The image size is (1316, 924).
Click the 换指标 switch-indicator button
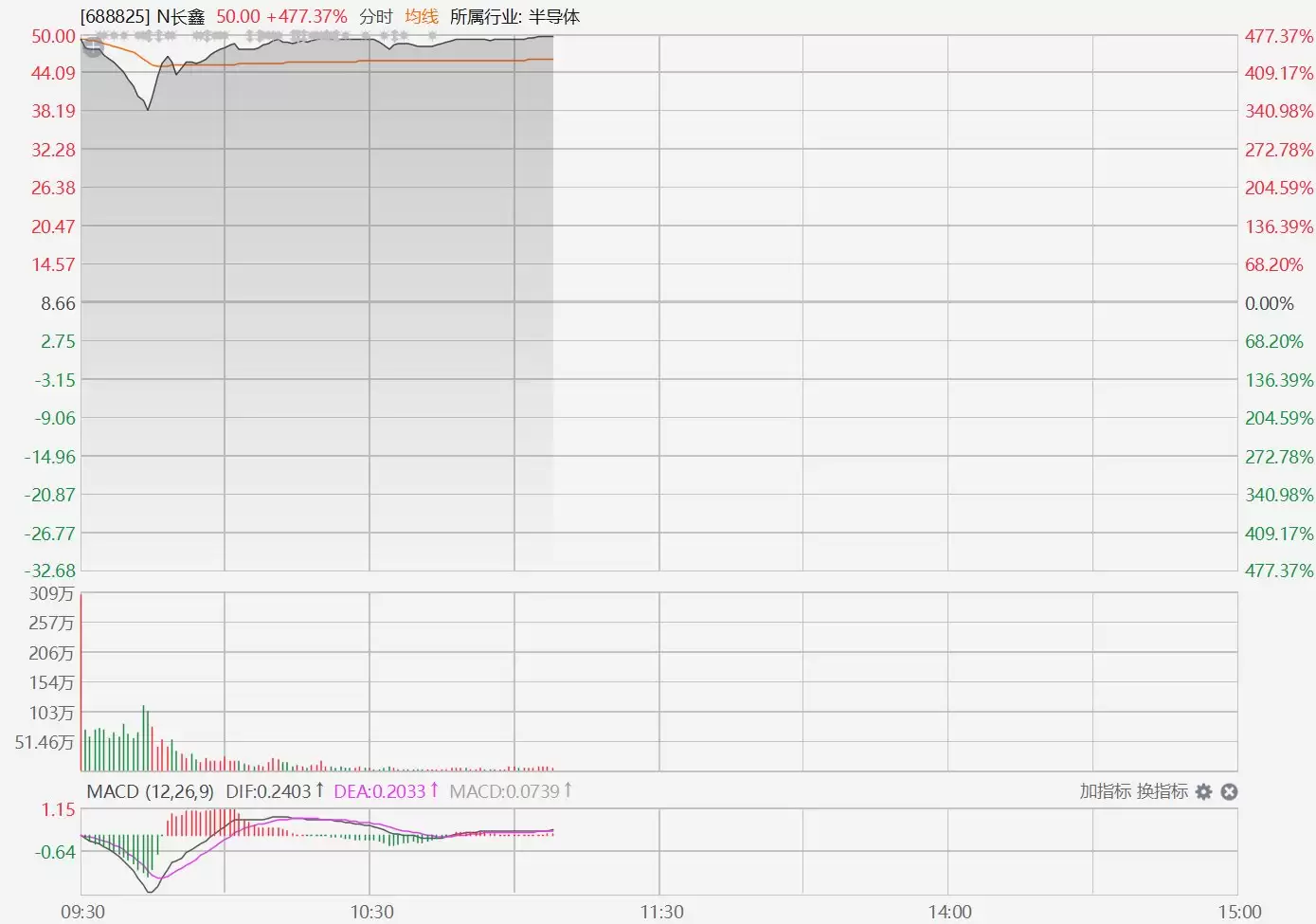point(1163,791)
